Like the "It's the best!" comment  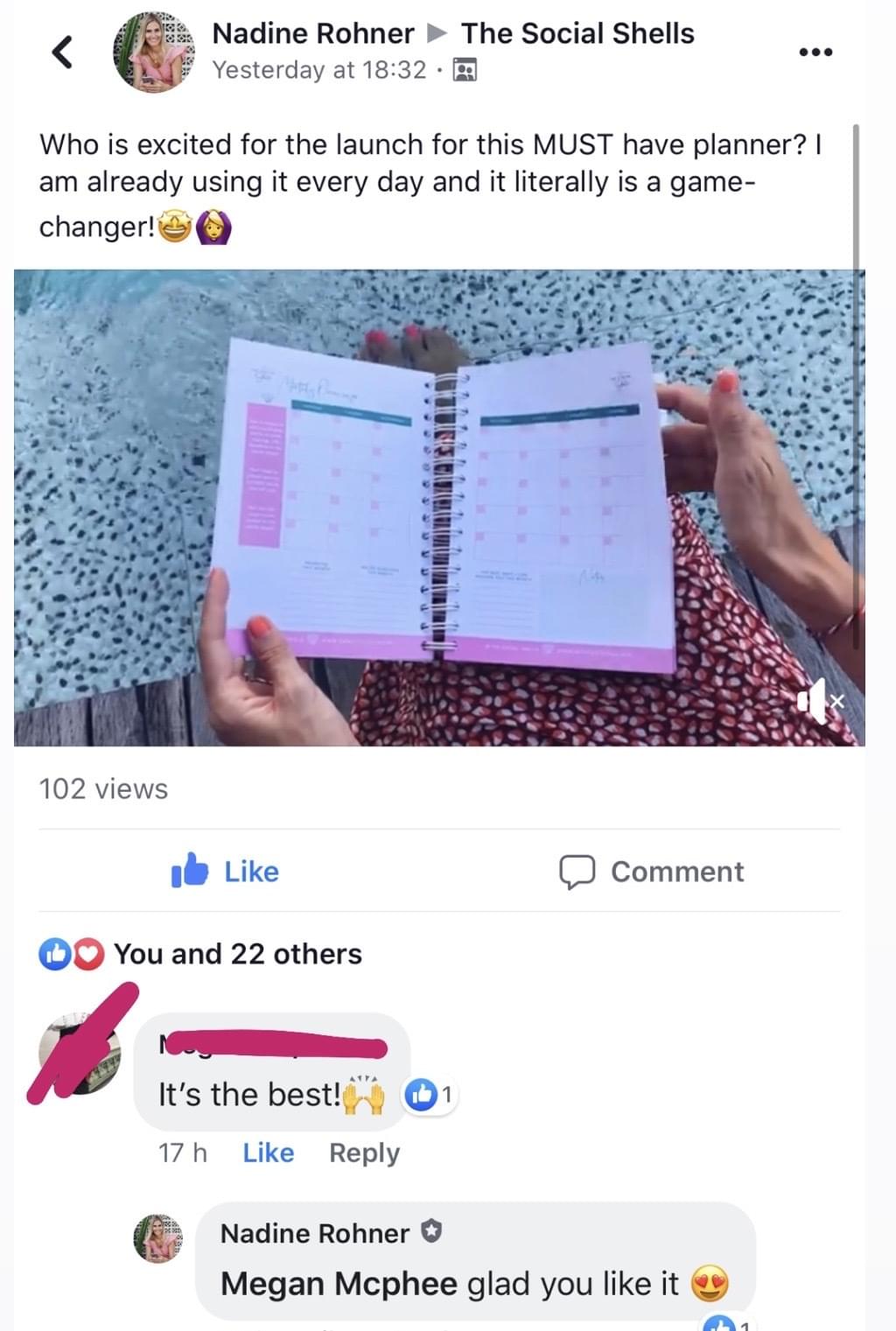tap(268, 1152)
